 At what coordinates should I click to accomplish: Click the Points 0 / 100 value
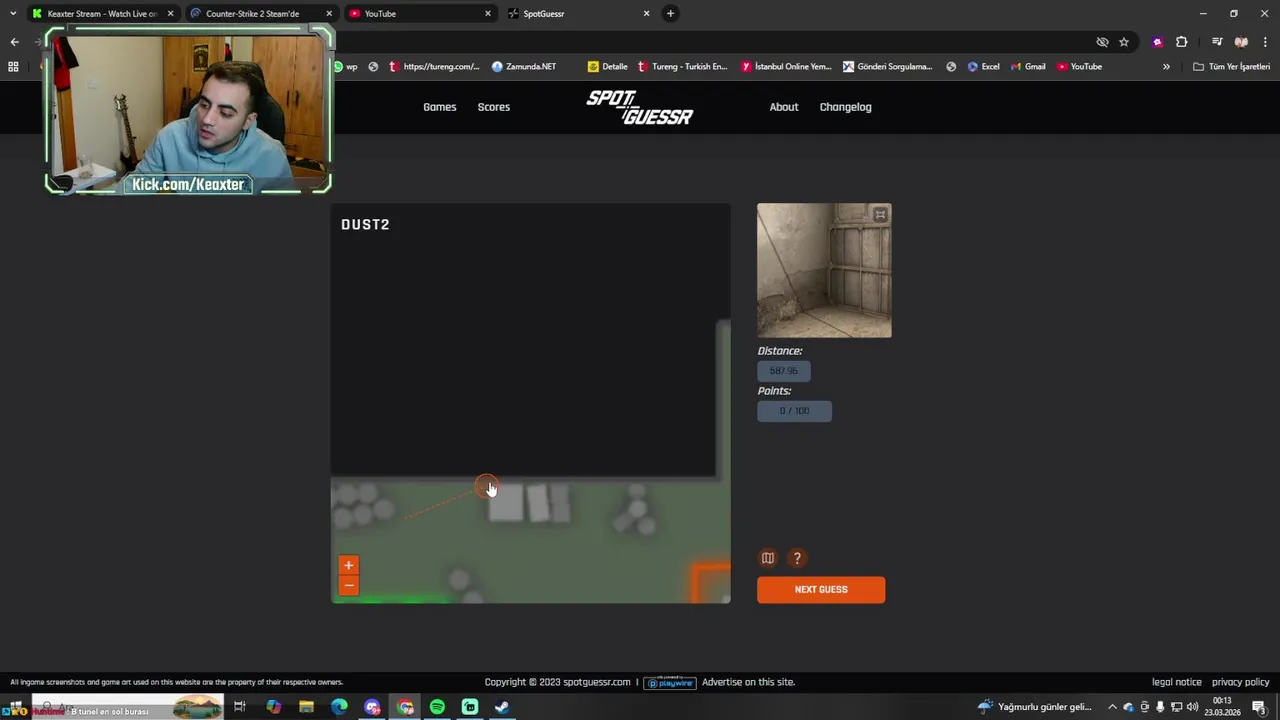[794, 411]
